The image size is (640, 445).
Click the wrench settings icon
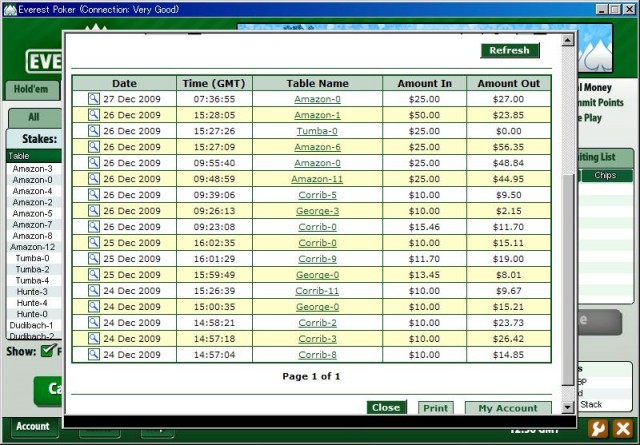pyautogui.click(x=598, y=429)
